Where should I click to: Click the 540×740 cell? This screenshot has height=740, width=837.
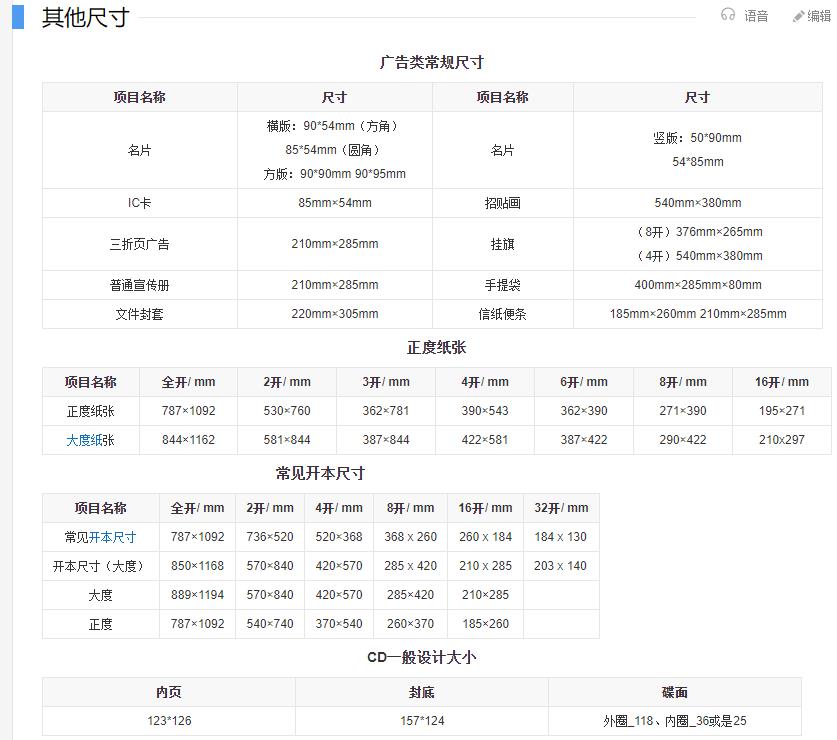pyautogui.click(x=270, y=624)
